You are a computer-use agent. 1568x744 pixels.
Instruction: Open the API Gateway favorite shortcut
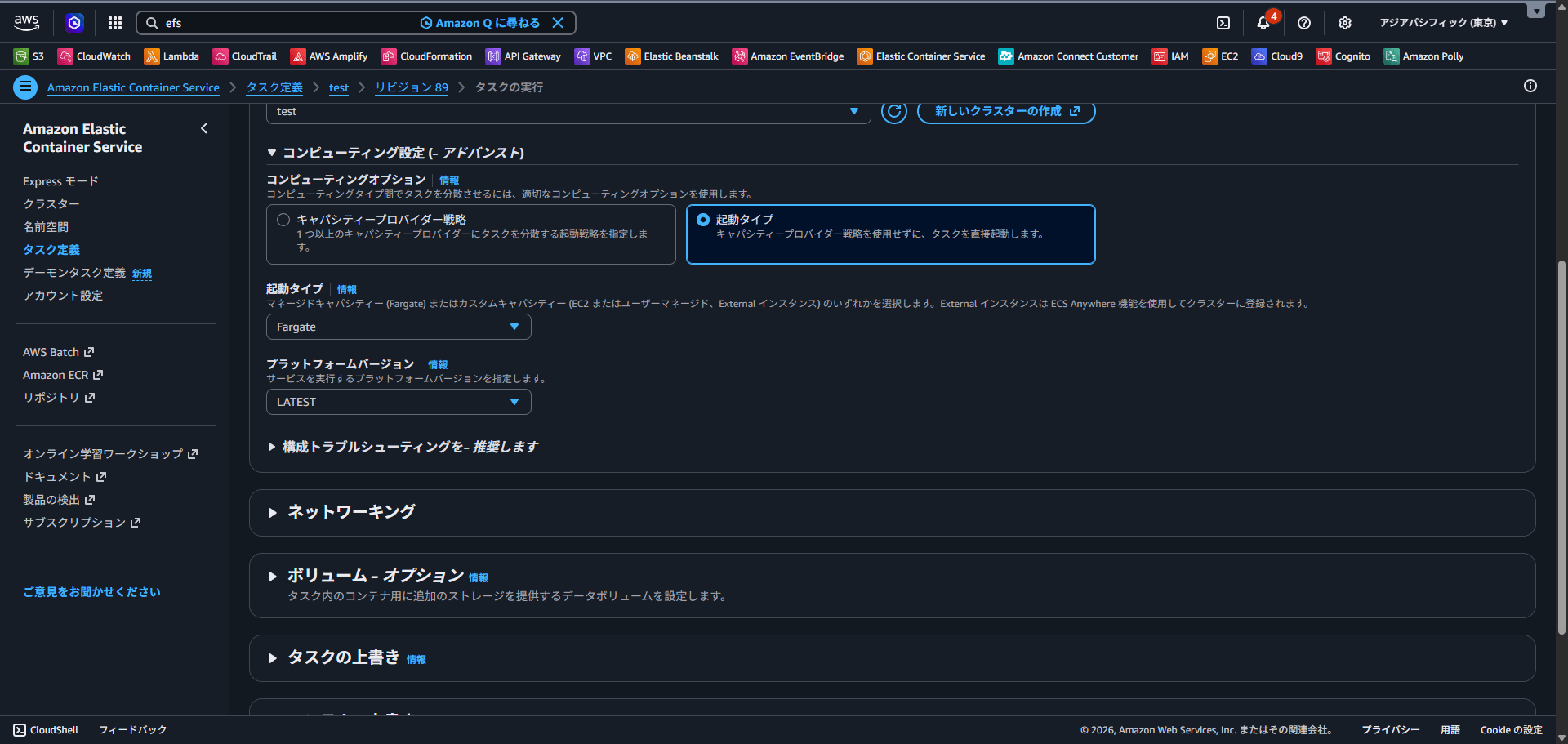coord(523,56)
